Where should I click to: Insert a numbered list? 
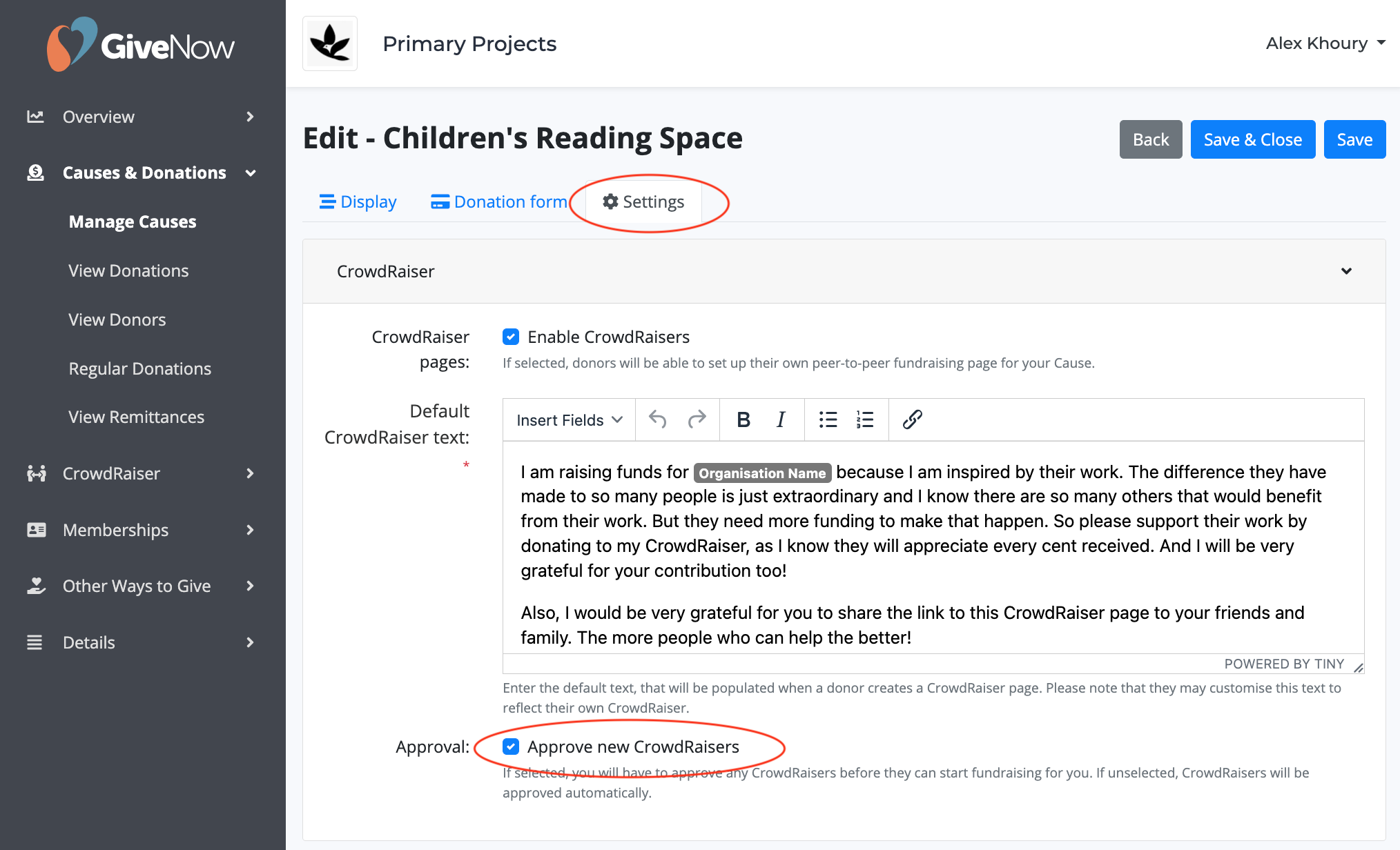tap(865, 419)
